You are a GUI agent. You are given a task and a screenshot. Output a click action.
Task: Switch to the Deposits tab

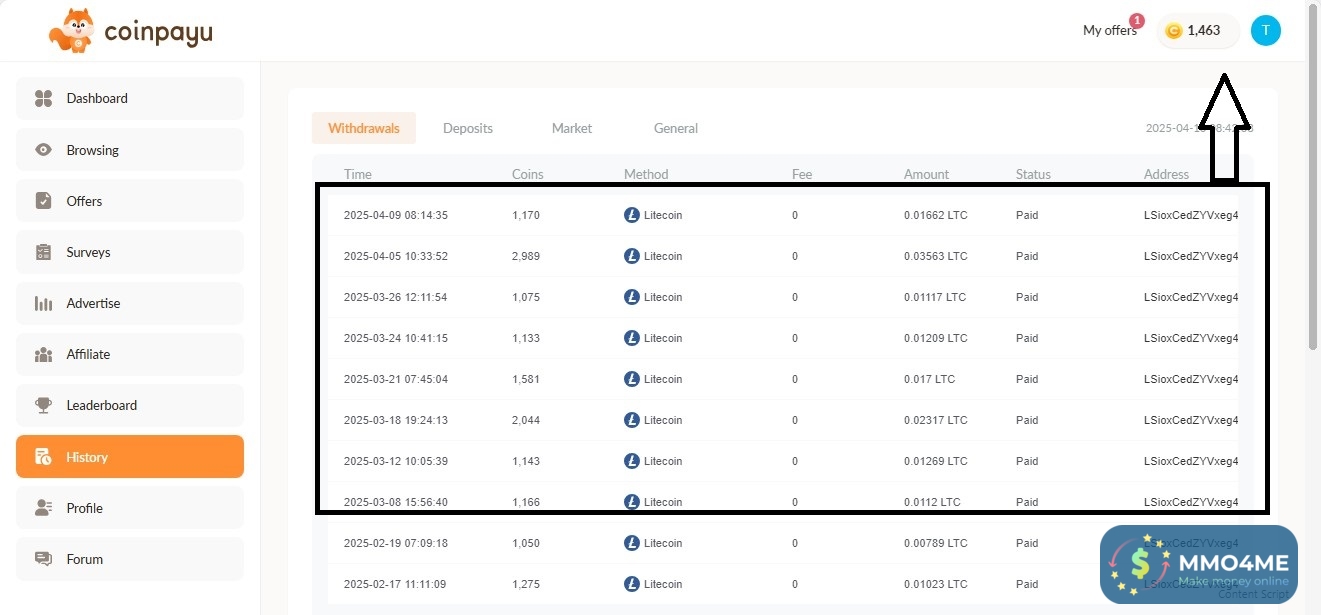tap(467, 128)
